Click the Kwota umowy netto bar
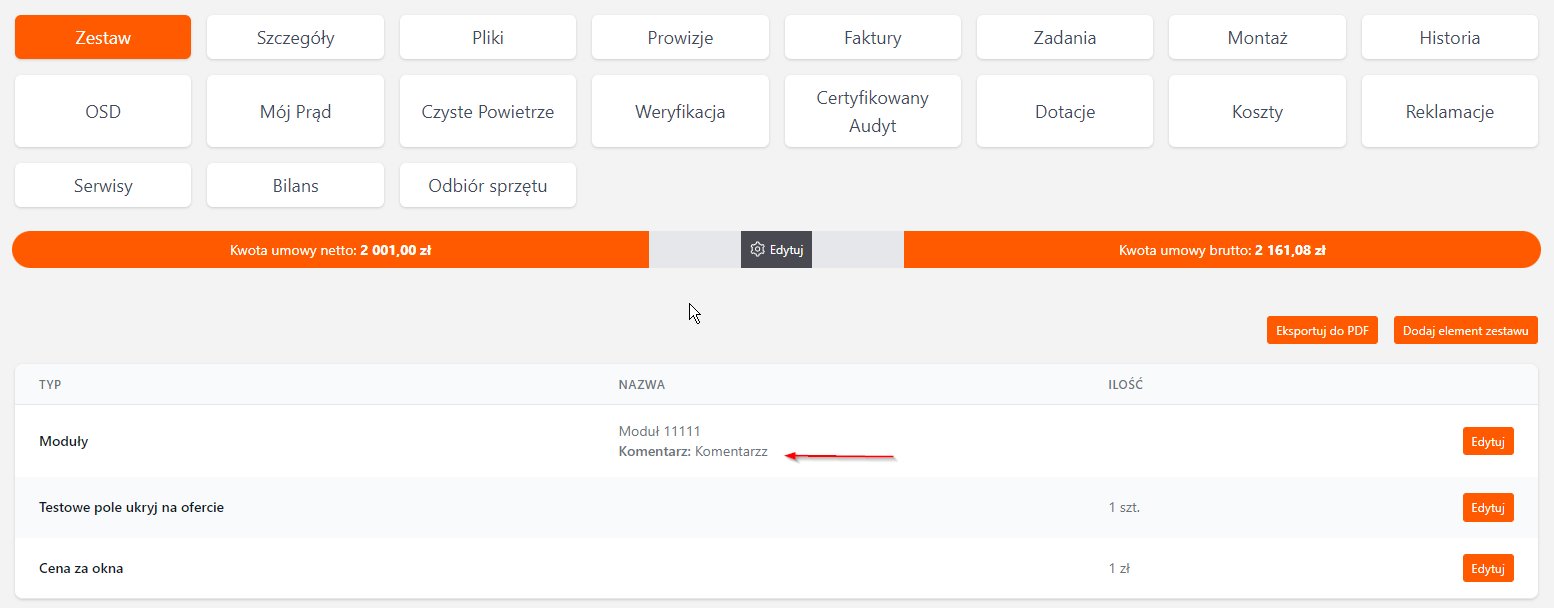The image size is (1554, 608). tap(330, 250)
